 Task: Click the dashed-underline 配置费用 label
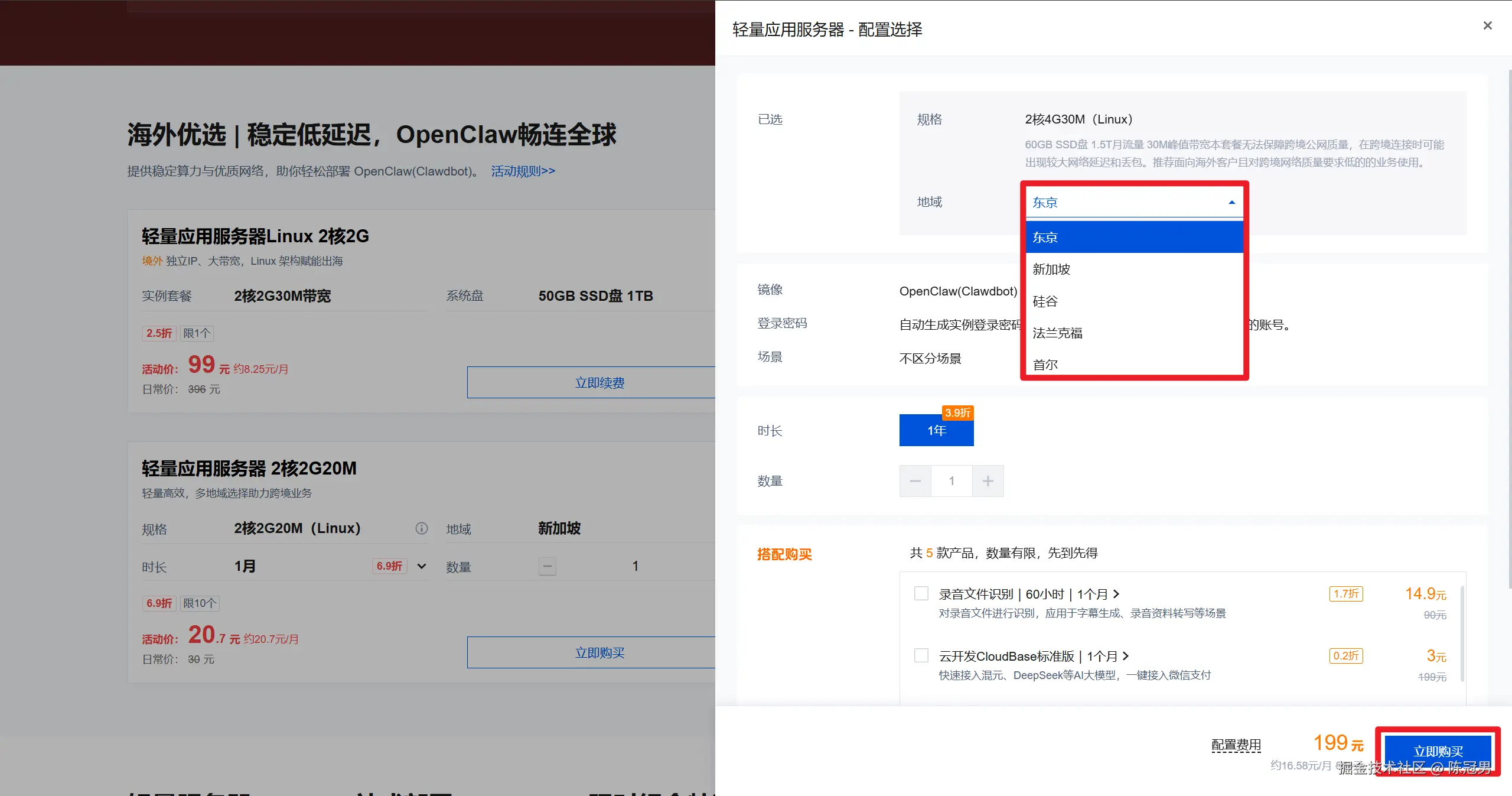(x=1236, y=744)
